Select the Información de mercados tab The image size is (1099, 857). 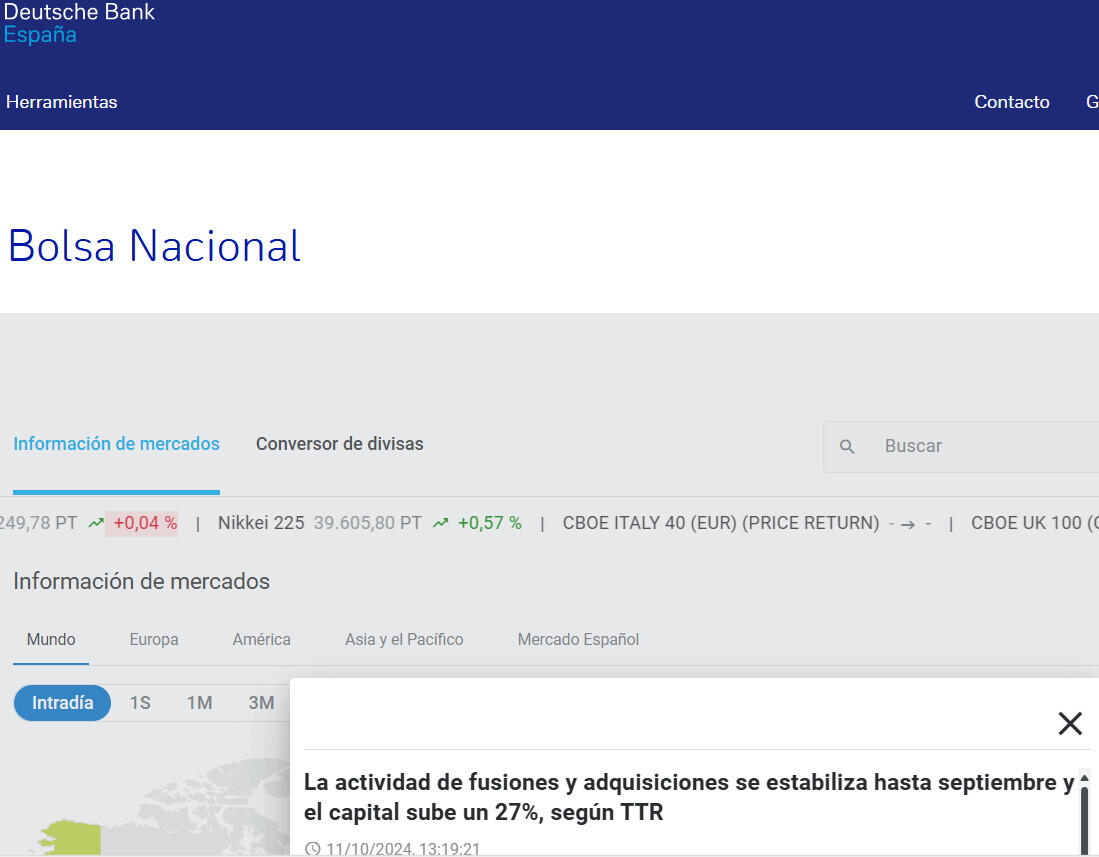pyautogui.click(x=116, y=444)
